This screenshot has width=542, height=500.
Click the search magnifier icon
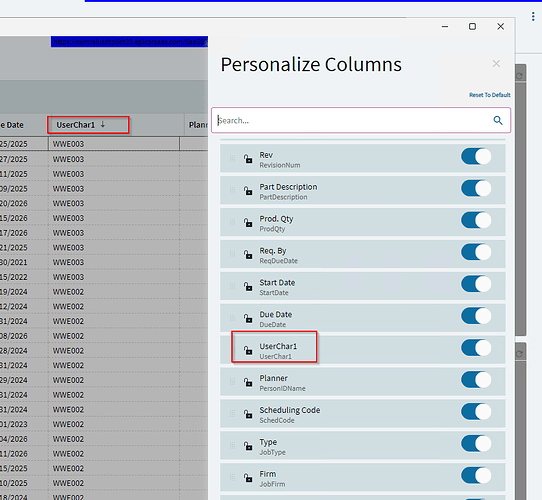pyautogui.click(x=498, y=120)
